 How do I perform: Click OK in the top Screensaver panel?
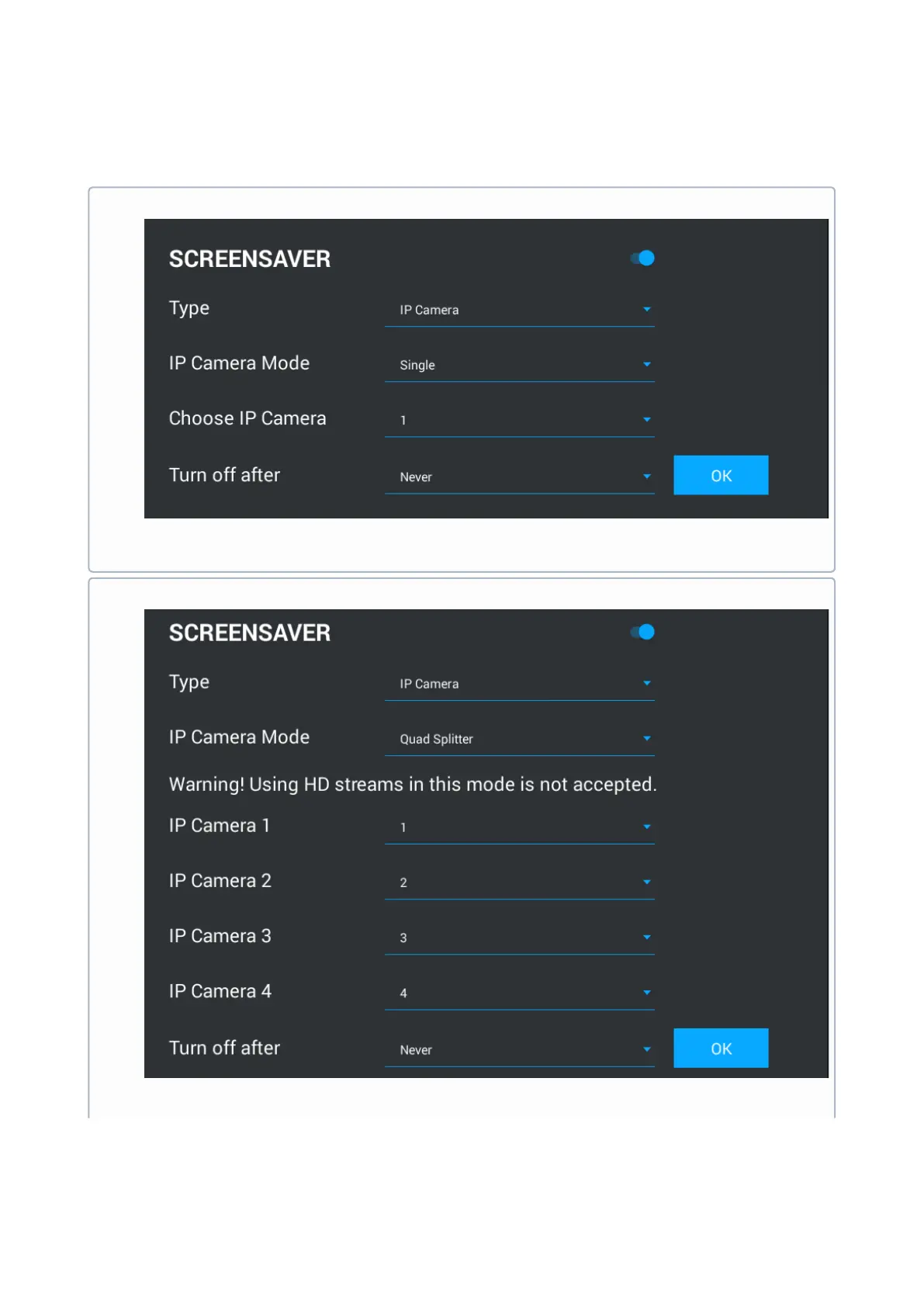click(x=721, y=476)
